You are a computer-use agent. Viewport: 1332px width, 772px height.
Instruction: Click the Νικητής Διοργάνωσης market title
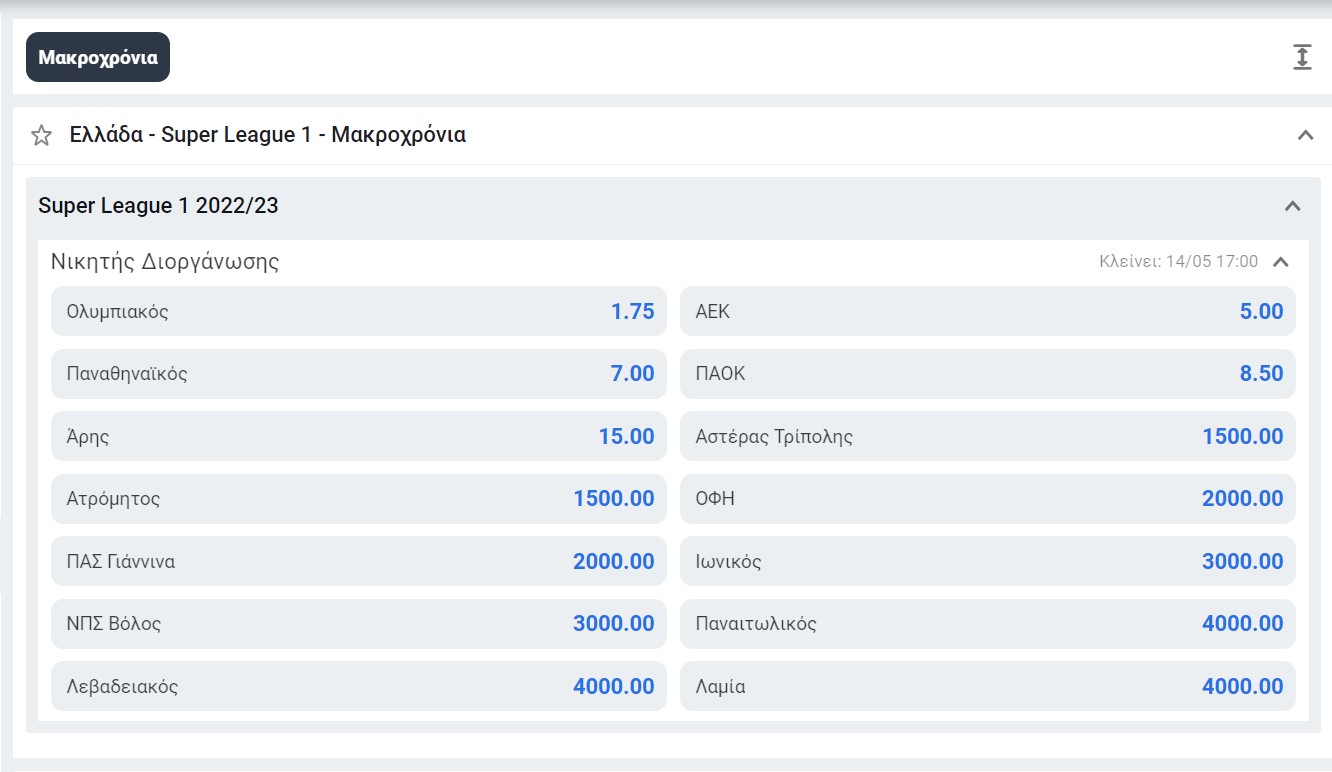coord(165,262)
